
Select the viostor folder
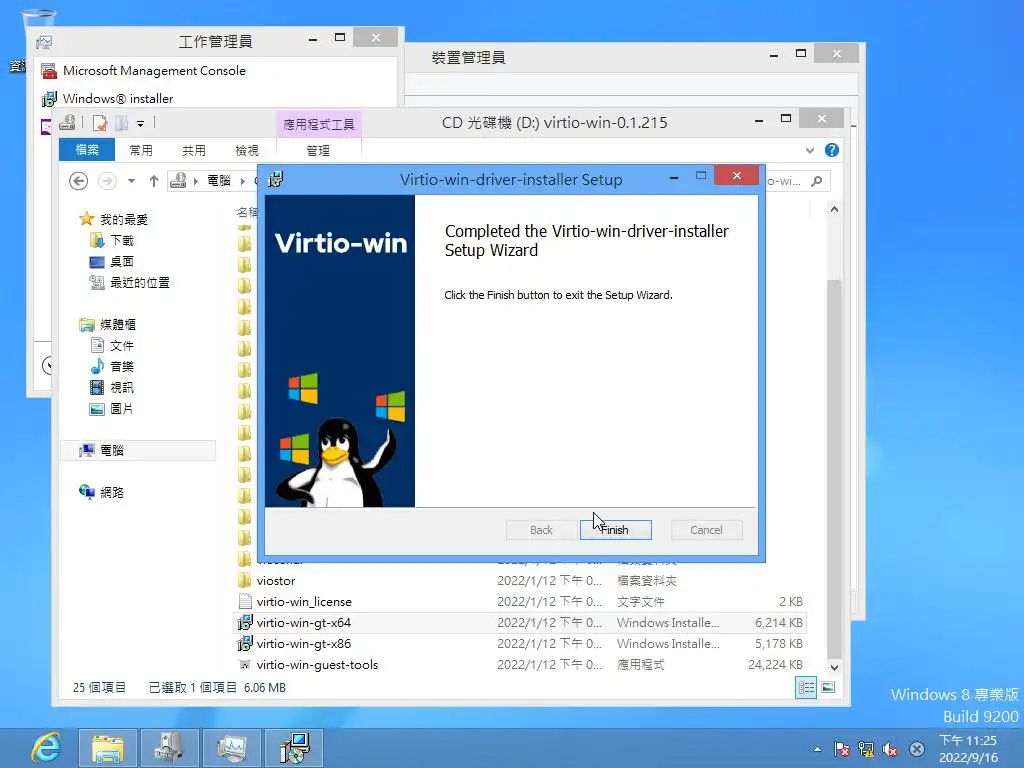tap(520, 581)
